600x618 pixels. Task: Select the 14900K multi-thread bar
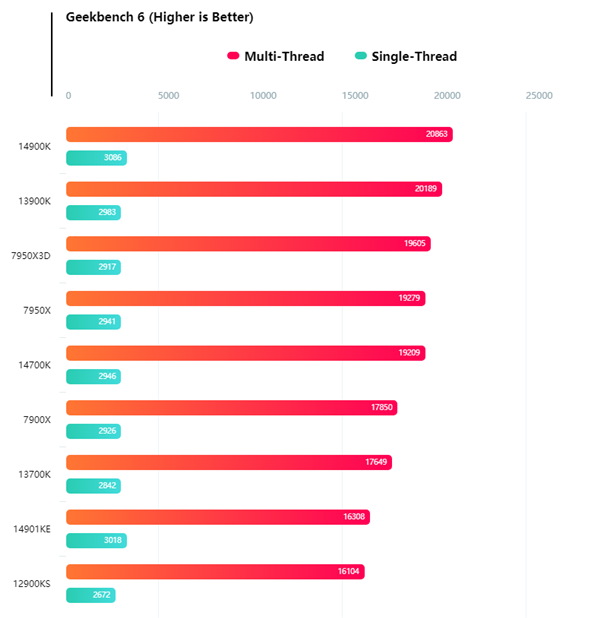[259, 134]
